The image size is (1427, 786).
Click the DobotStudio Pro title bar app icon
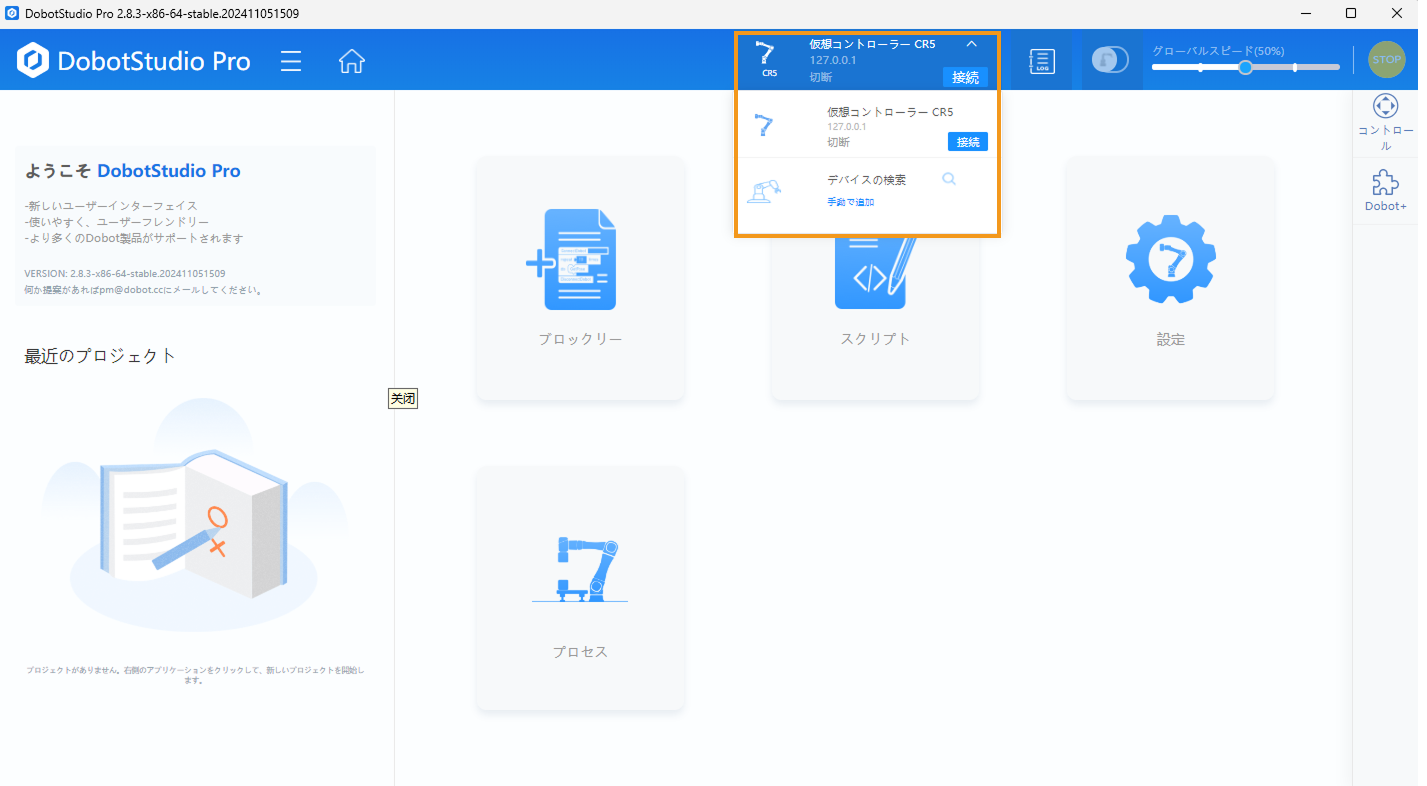12,14
